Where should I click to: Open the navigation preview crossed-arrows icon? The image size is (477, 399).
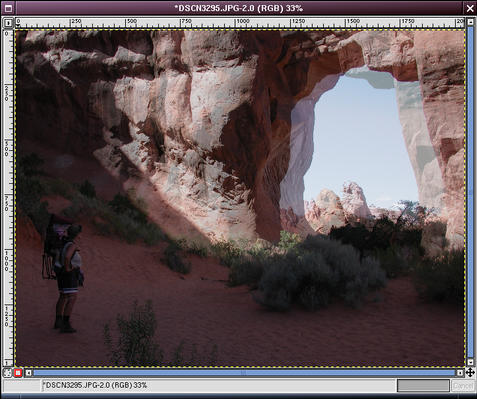[470, 372]
